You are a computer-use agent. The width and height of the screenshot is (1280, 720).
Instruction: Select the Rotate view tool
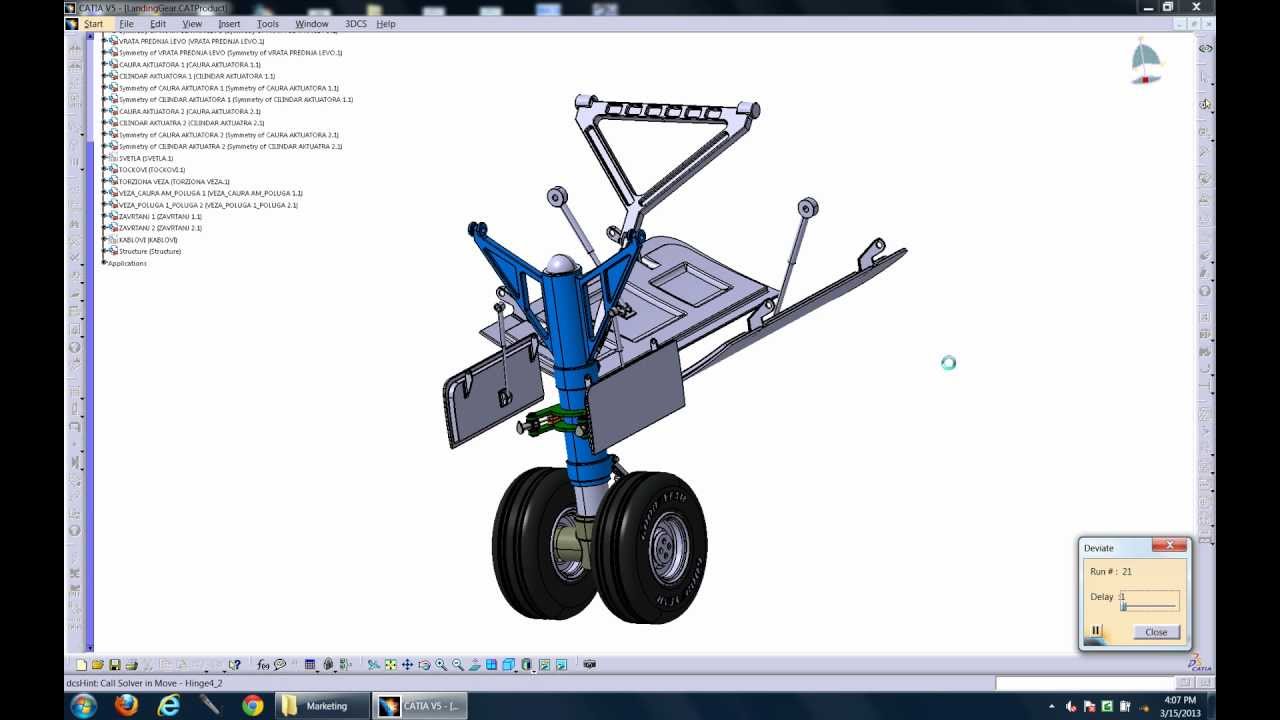click(424, 664)
